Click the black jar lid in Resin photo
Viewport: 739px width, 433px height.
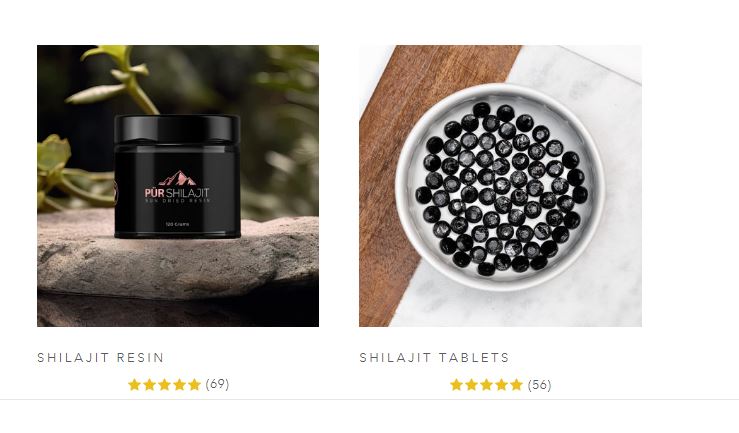click(177, 128)
